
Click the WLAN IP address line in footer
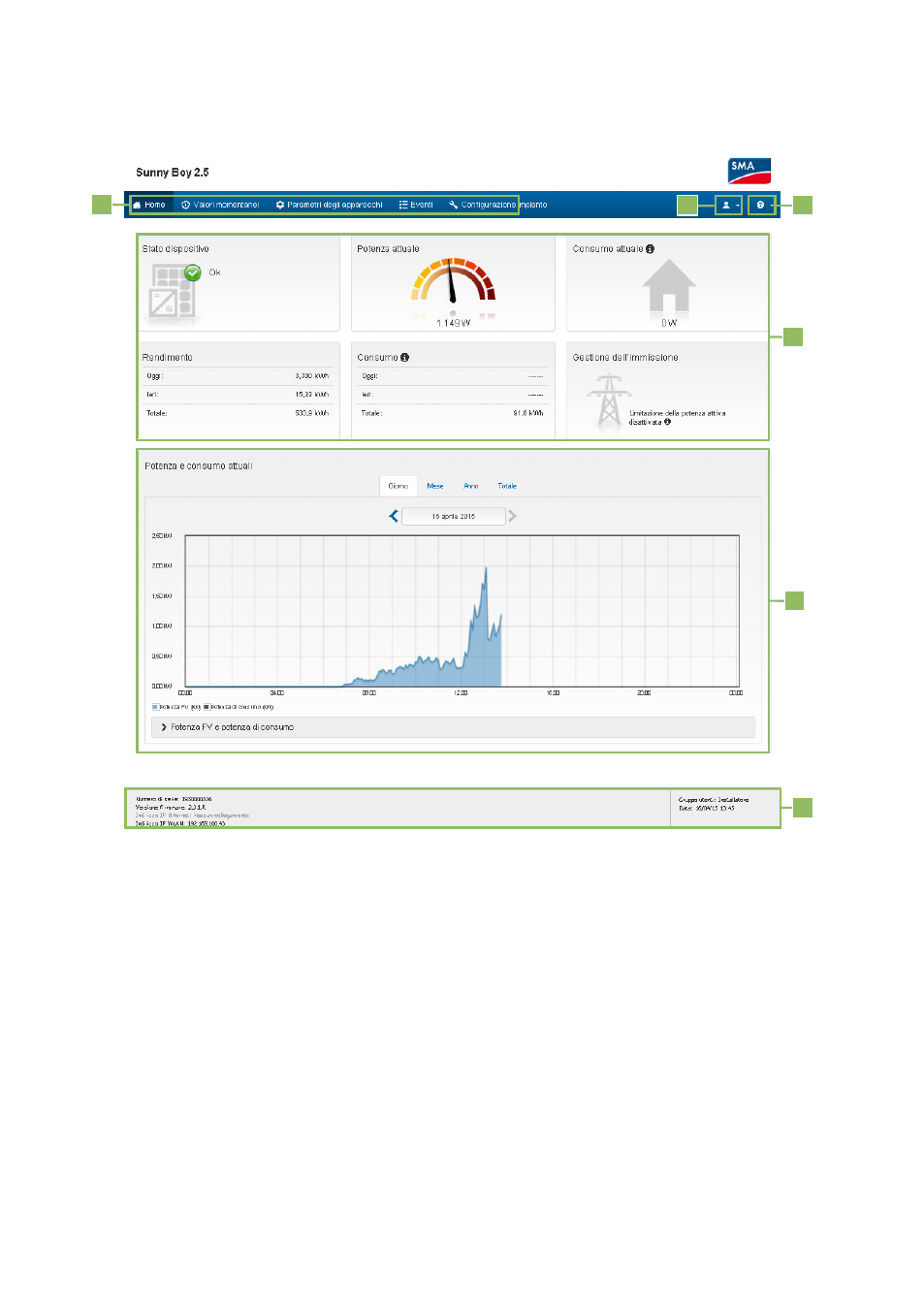click(x=180, y=823)
